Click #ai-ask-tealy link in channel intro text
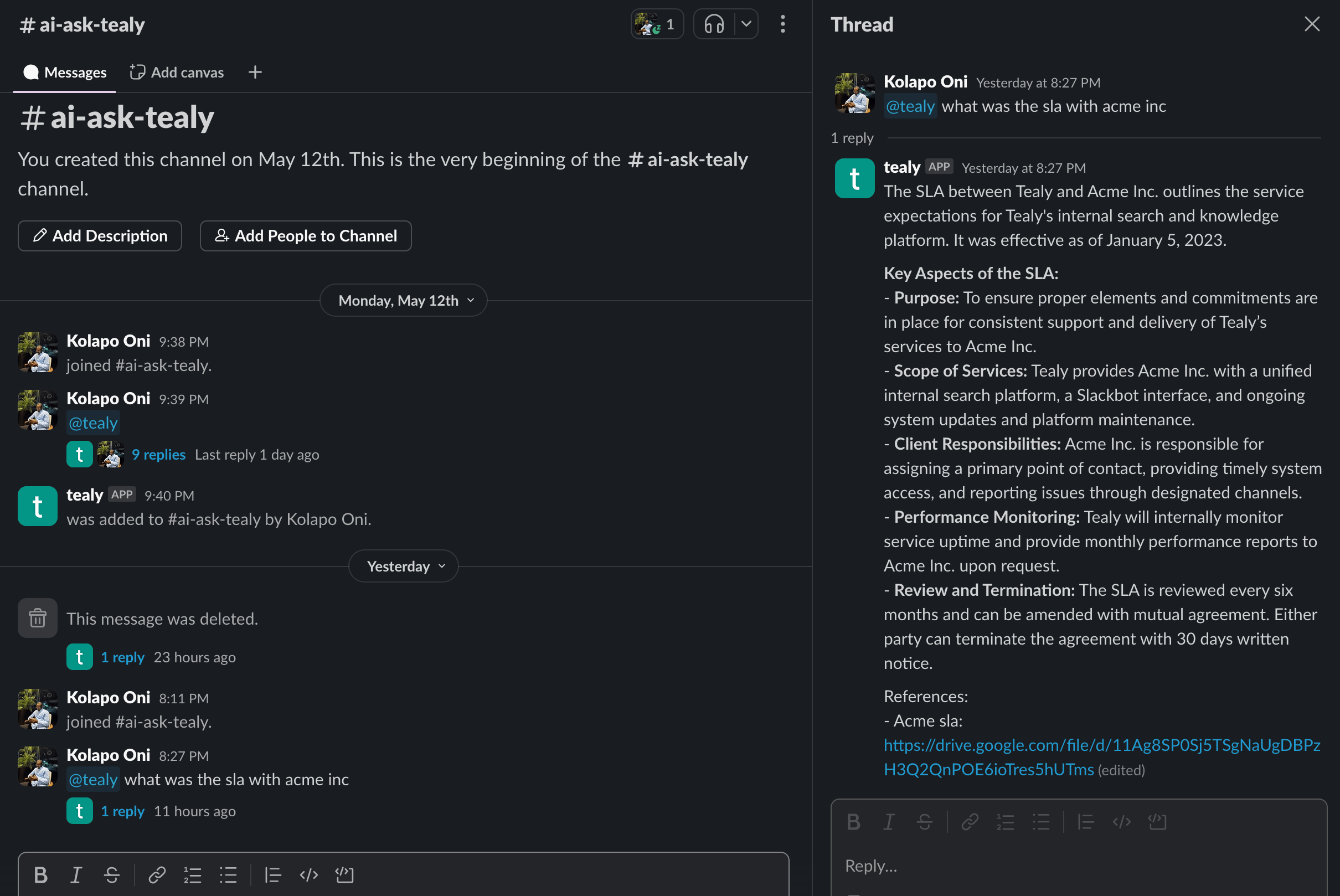Screen dimensions: 1340x896 coord(687,159)
